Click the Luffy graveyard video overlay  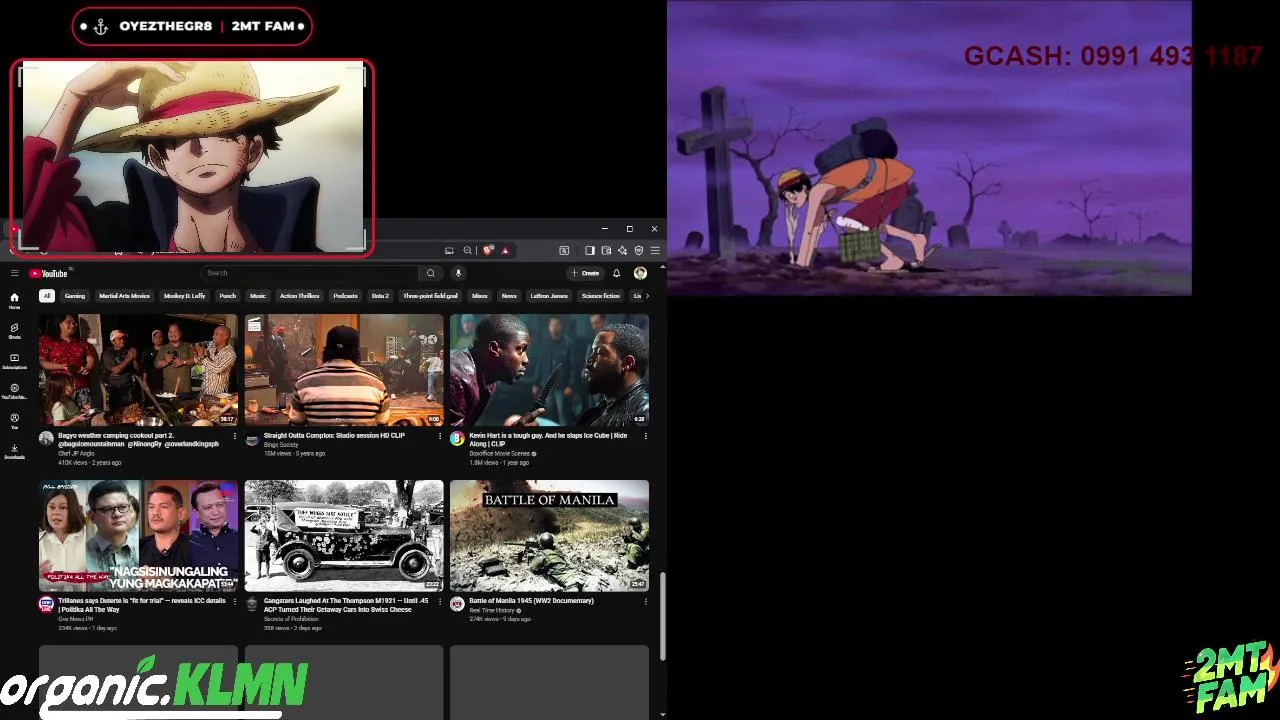pyautogui.click(x=929, y=148)
